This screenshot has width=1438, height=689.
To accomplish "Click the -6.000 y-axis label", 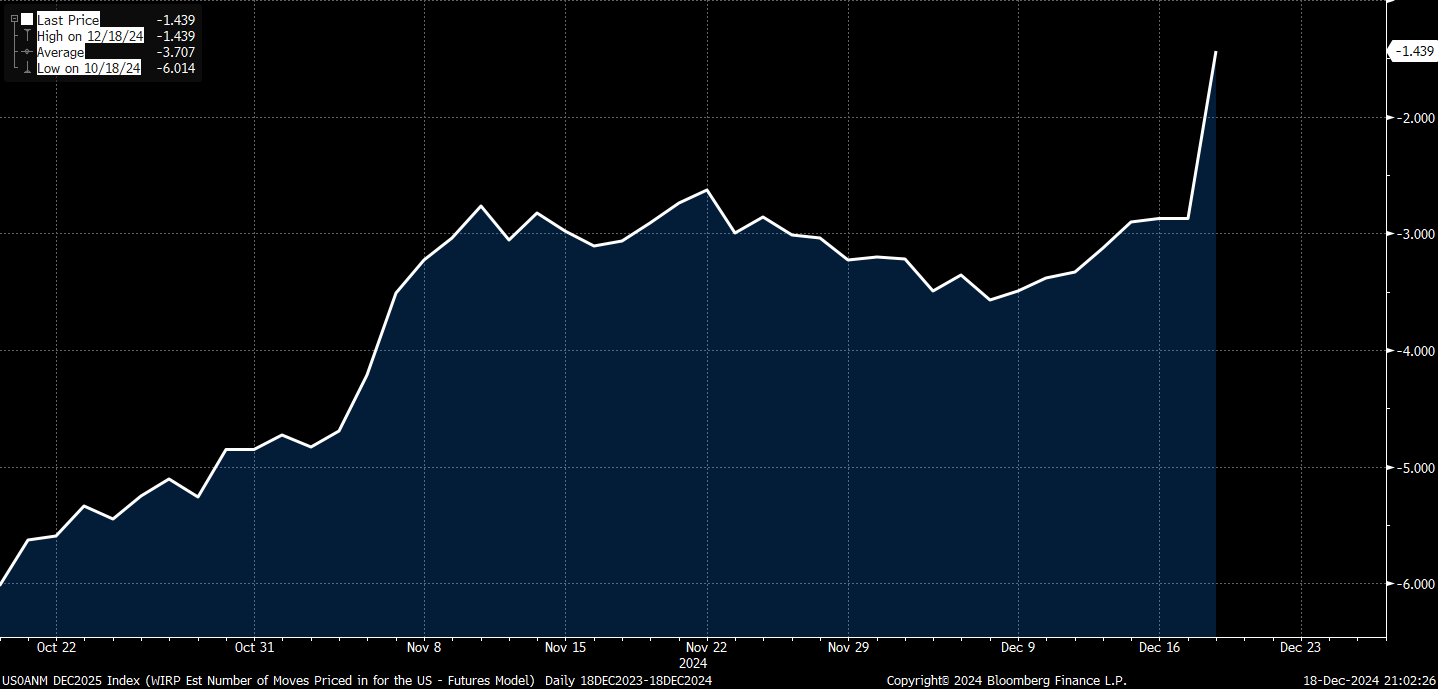I will [1414, 584].
